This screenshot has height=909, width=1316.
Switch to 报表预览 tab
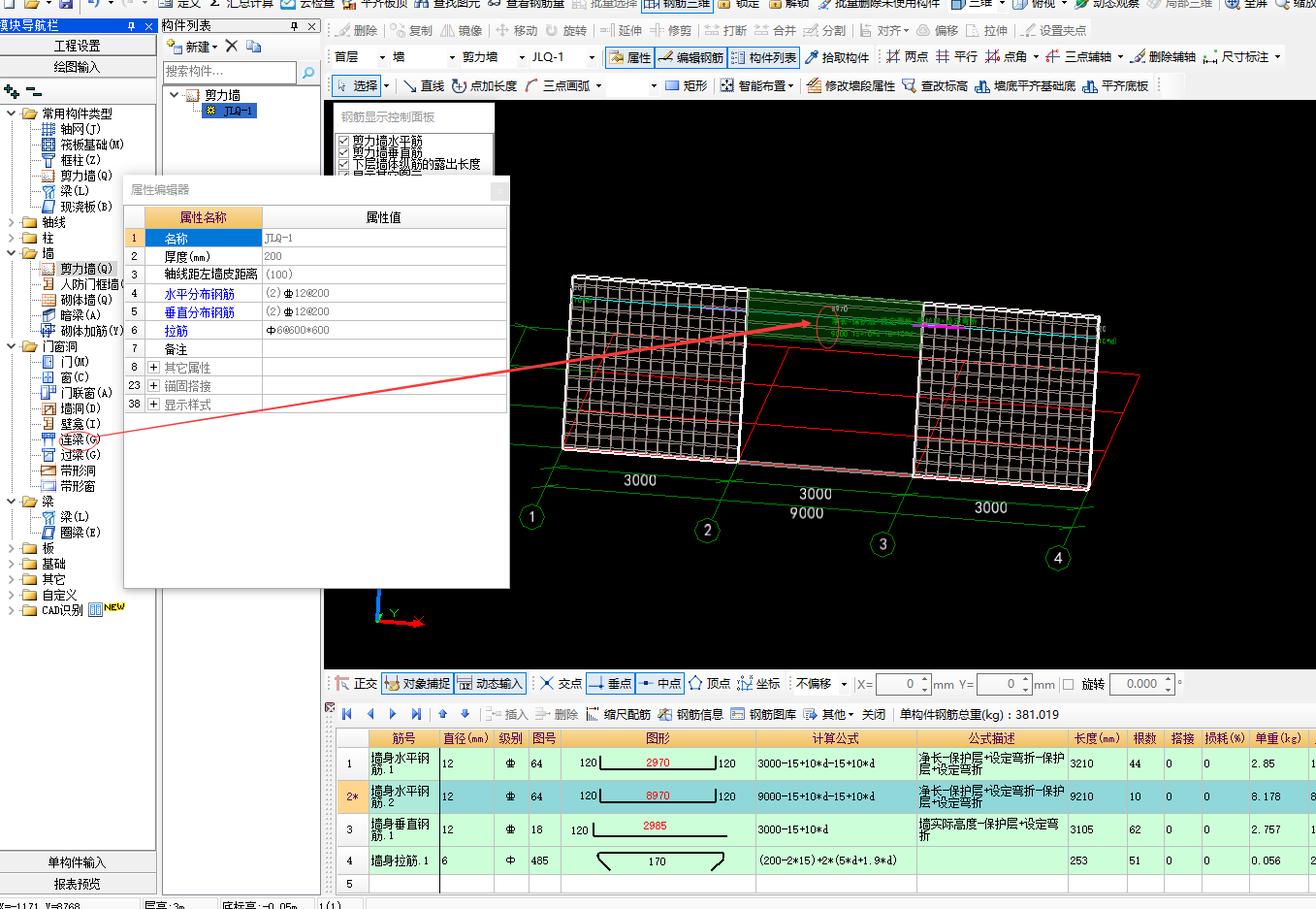(x=78, y=884)
